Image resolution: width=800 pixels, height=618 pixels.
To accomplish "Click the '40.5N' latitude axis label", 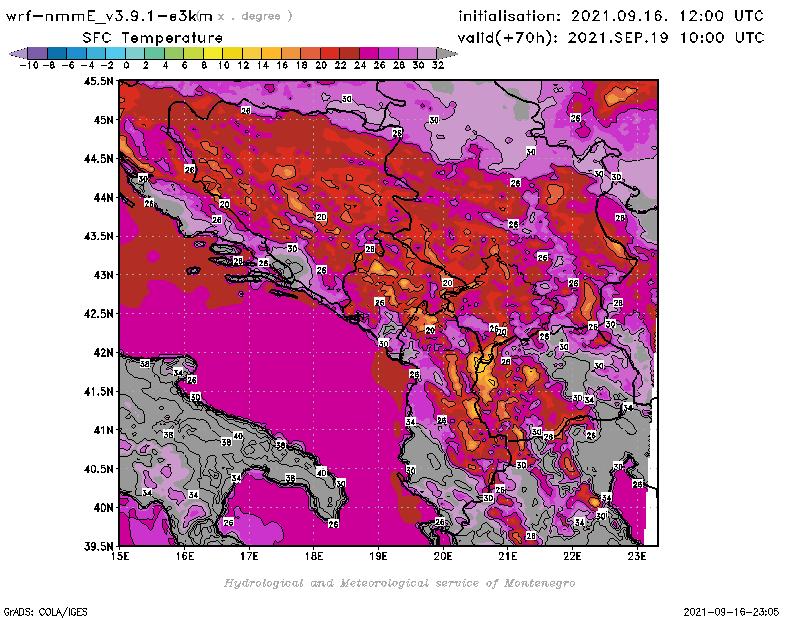I will point(98,469).
